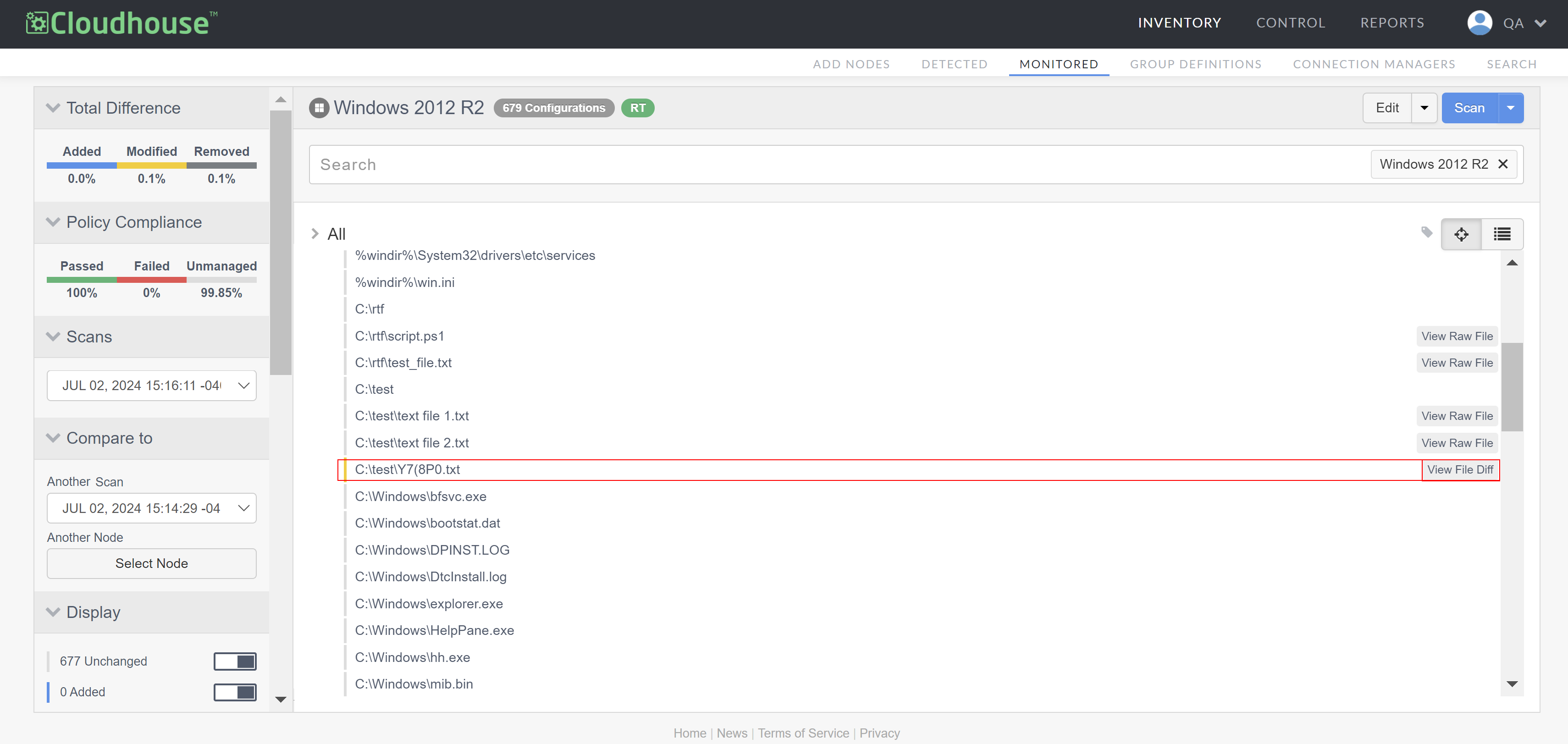Click the file list scroll up arrow
Image resolution: width=1568 pixels, height=744 pixels.
pos(1512,262)
